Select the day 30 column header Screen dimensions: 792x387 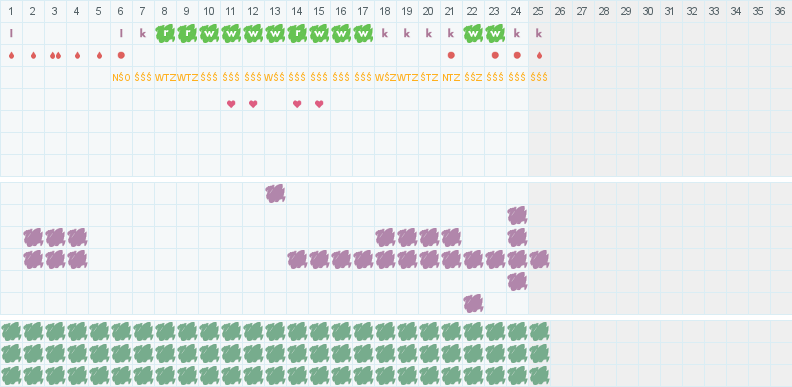click(x=648, y=11)
